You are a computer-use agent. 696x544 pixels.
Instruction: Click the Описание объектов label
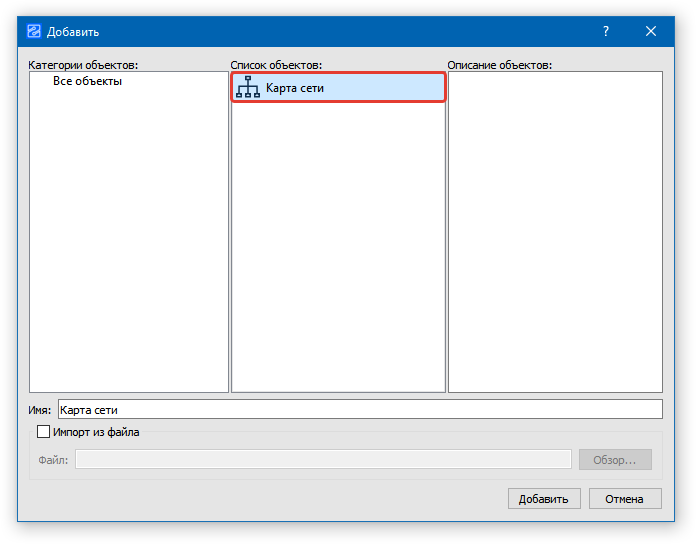pos(499,65)
